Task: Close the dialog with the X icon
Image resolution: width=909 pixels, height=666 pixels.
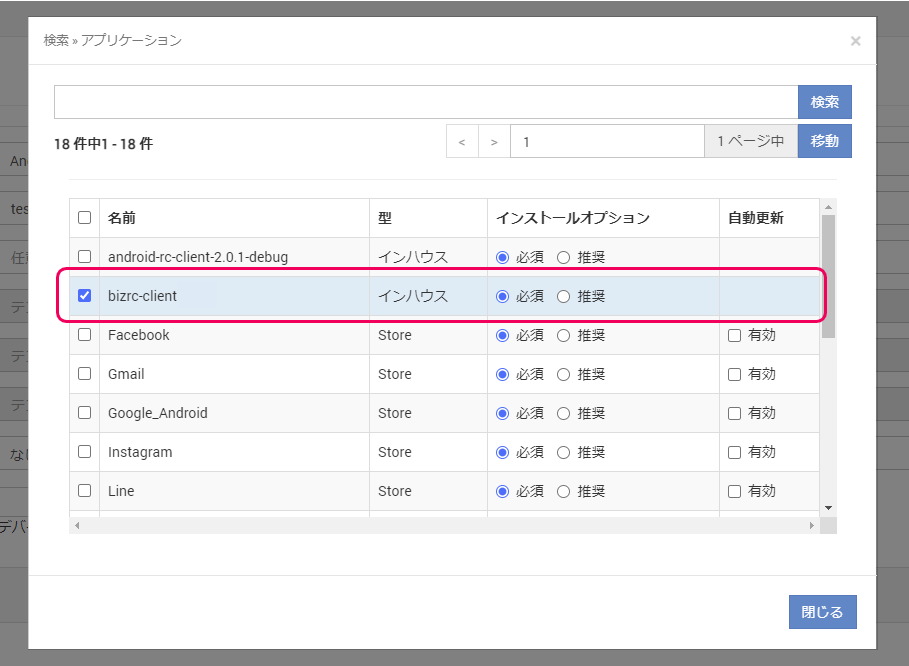Action: click(855, 41)
